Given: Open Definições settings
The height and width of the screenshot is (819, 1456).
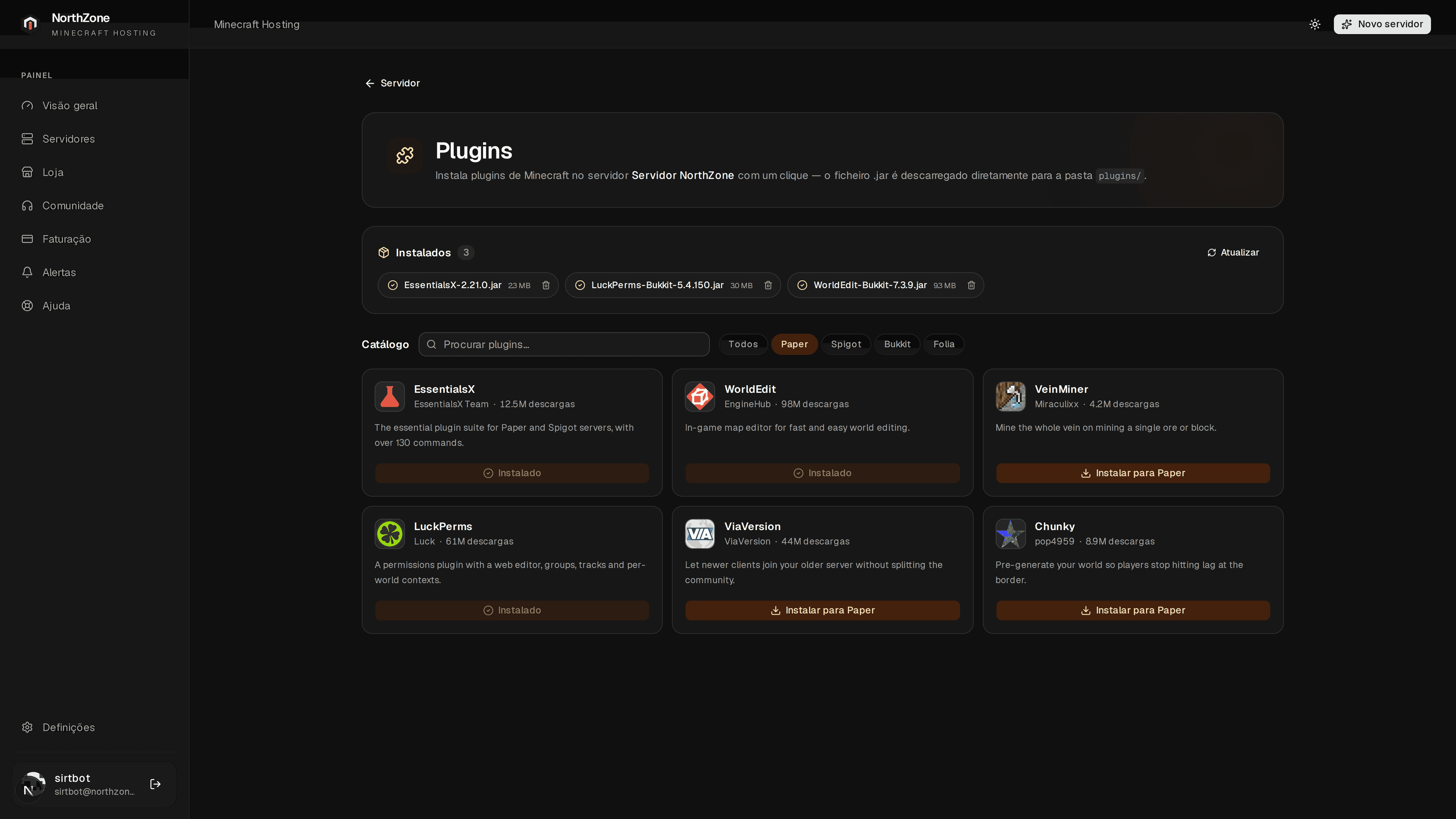Looking at the screenshot, I should [94, 728].
